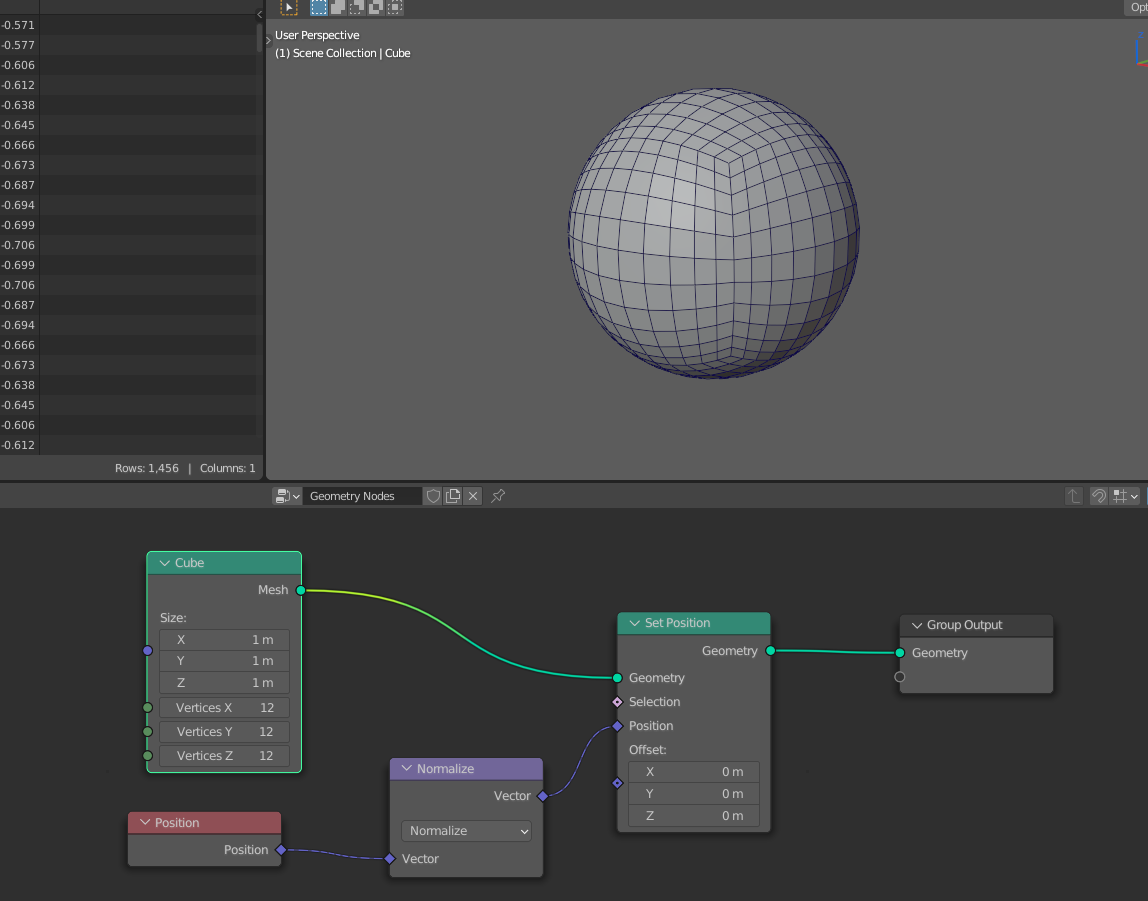Expand the viewport toolbar side arrow

268,40
